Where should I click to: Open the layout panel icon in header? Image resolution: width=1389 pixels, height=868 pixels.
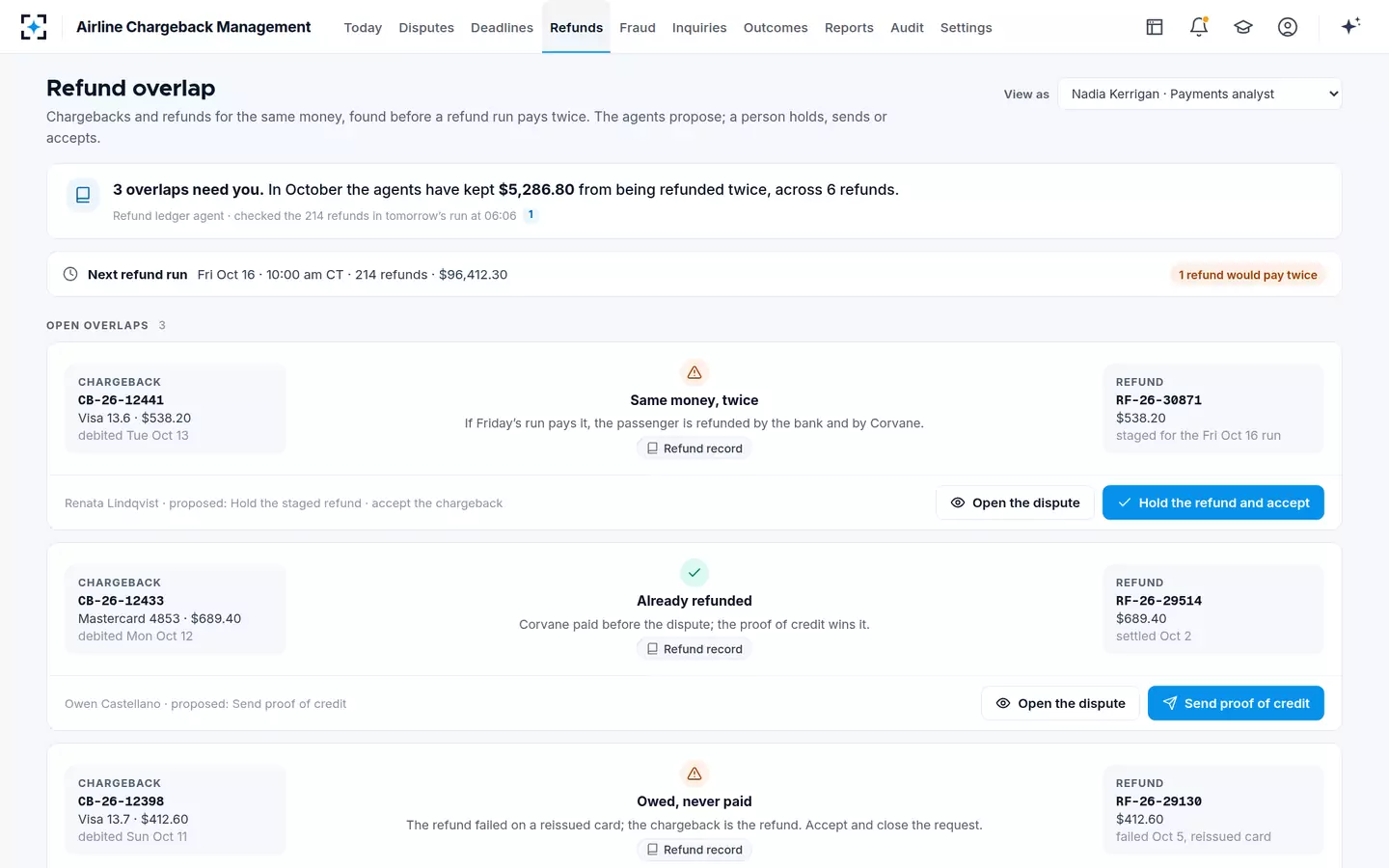1155,27
